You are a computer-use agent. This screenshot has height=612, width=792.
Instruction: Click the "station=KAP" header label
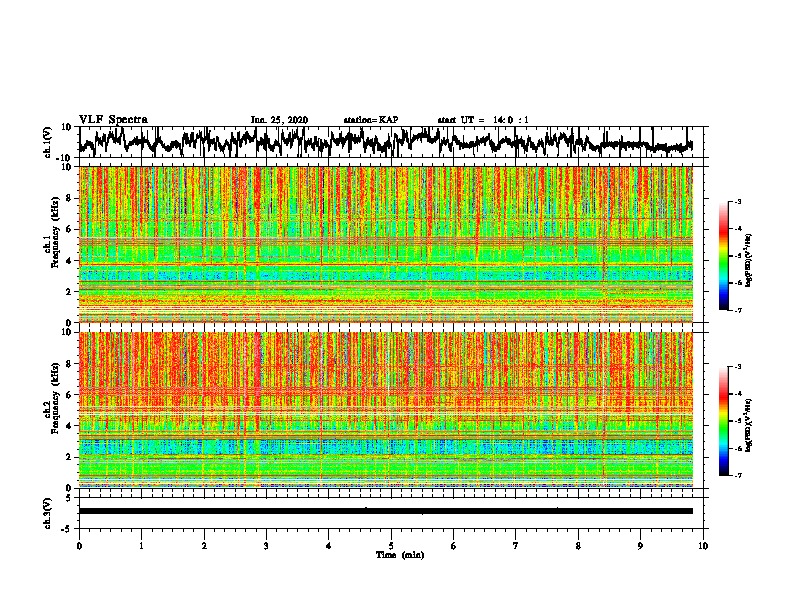point(371,120)
